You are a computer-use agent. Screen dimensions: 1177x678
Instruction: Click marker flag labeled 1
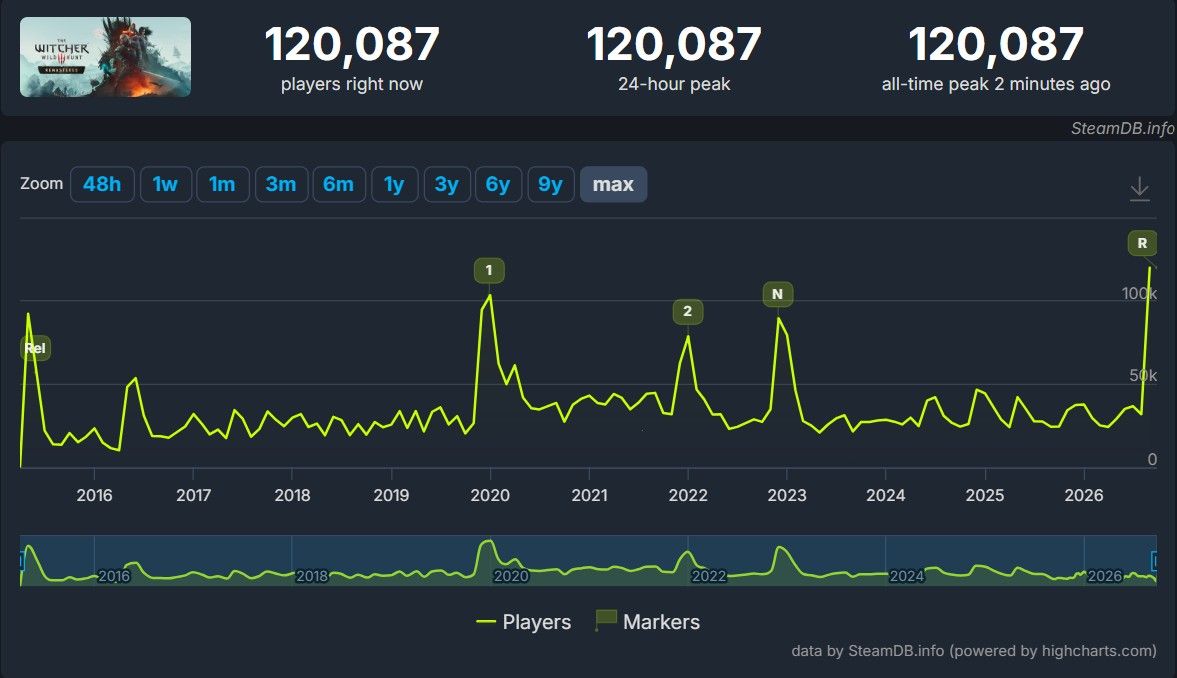pos(489,270)
